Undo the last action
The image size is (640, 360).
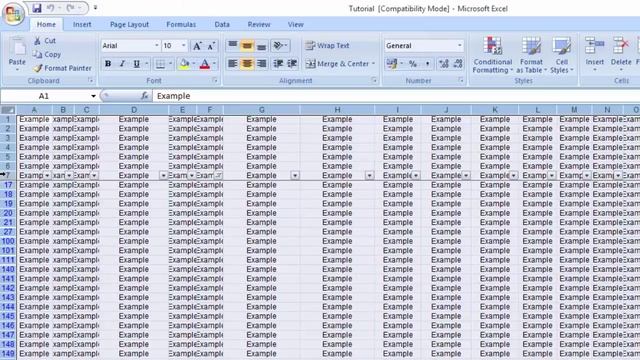[x=51, y=8]
